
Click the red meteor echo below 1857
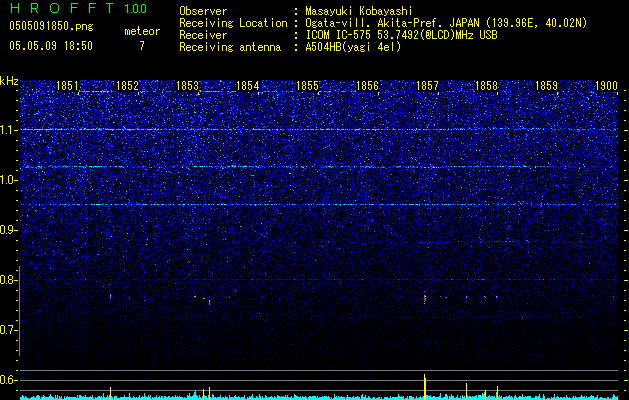tap(426, 298)
